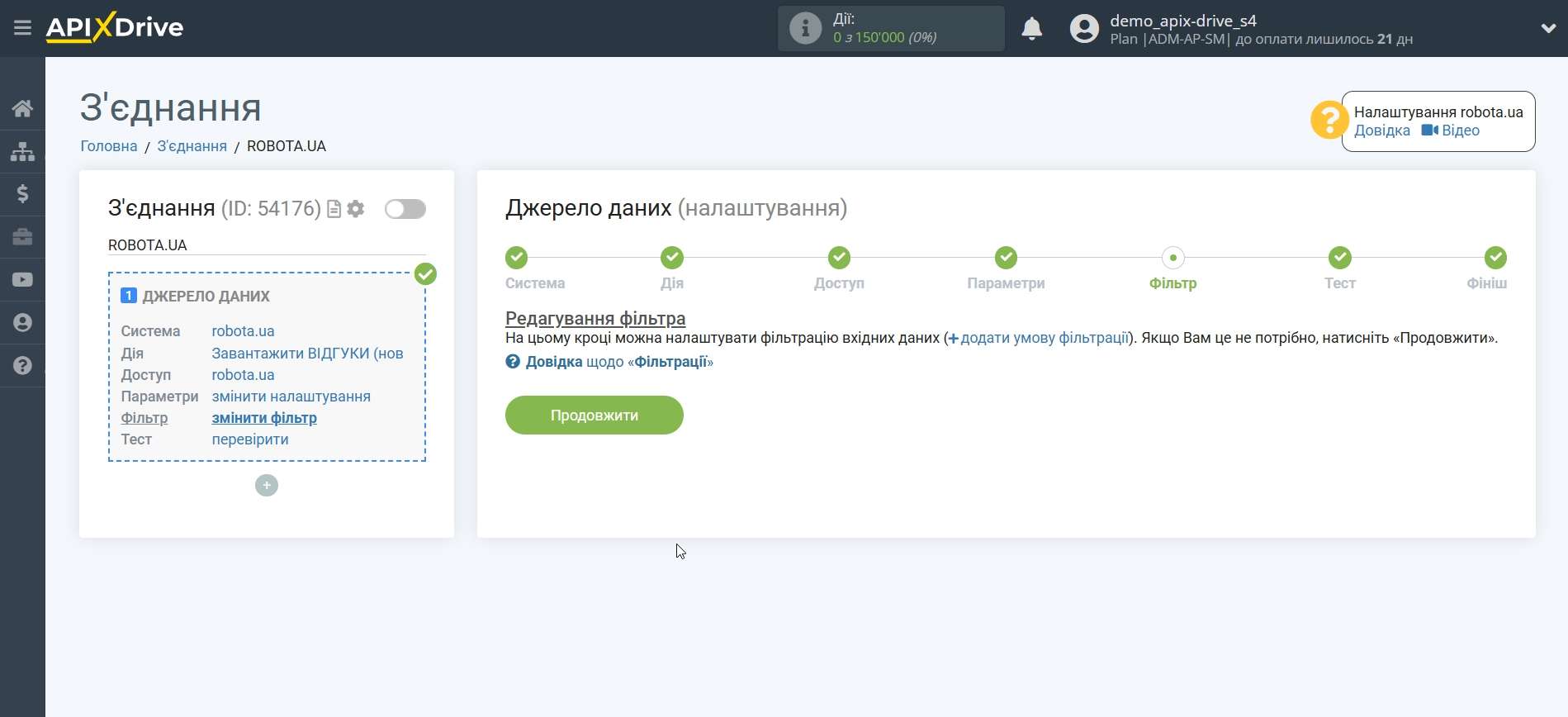Click змінити налаштування link
Image resolution: width=1568 pixels, height=717 pixels.
coord(291,396)
